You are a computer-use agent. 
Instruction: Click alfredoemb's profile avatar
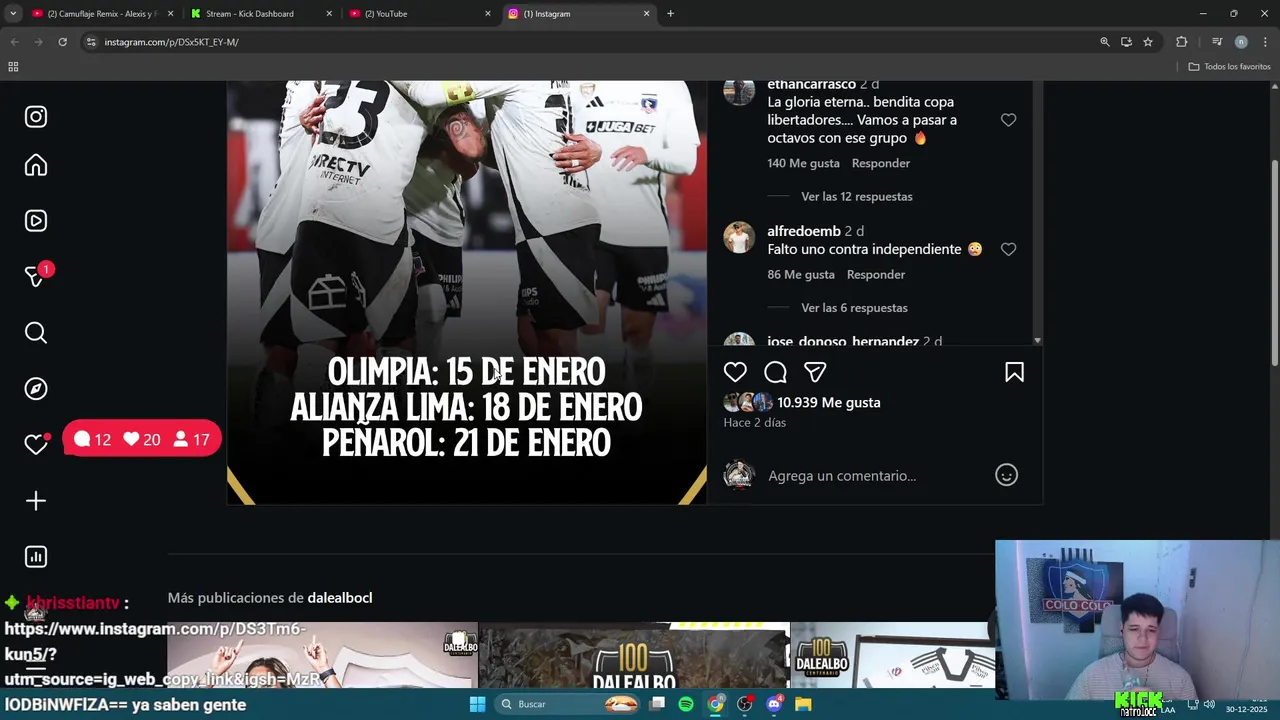pyautogui.click(x=739, y=238)
